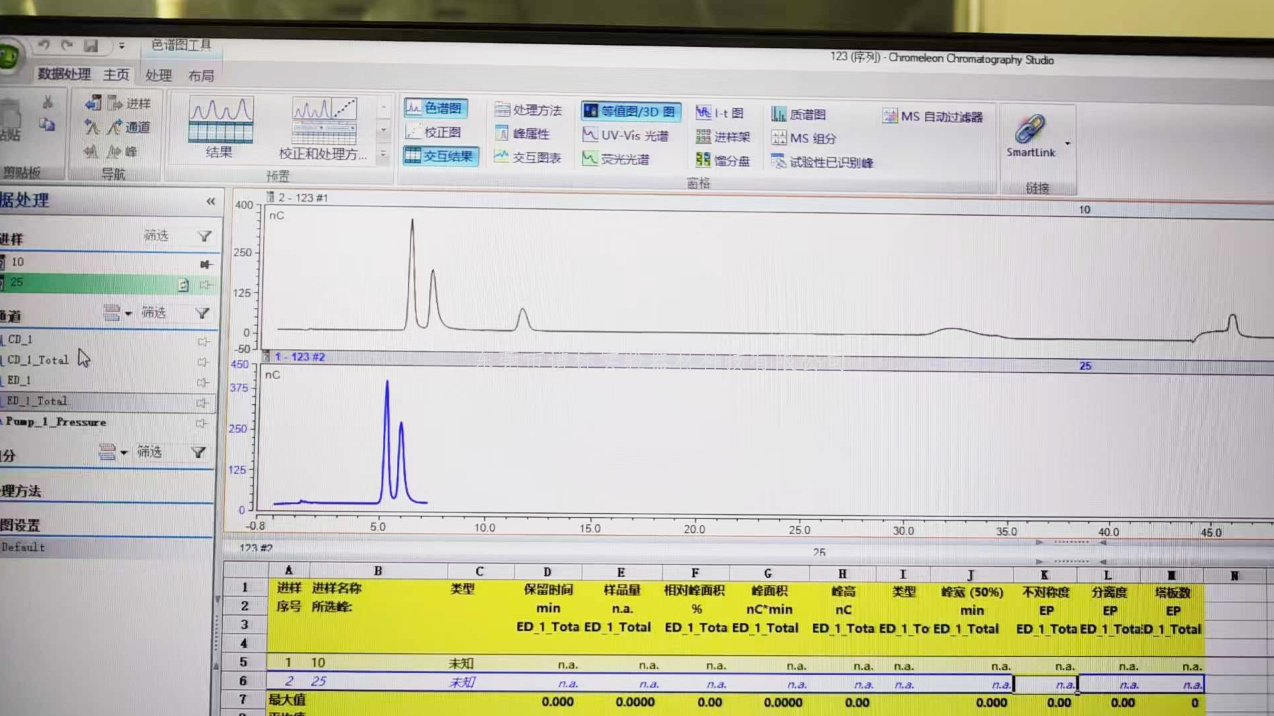
Task: Expand the preset gallery more arrow
Action: (x=383, y=154)
